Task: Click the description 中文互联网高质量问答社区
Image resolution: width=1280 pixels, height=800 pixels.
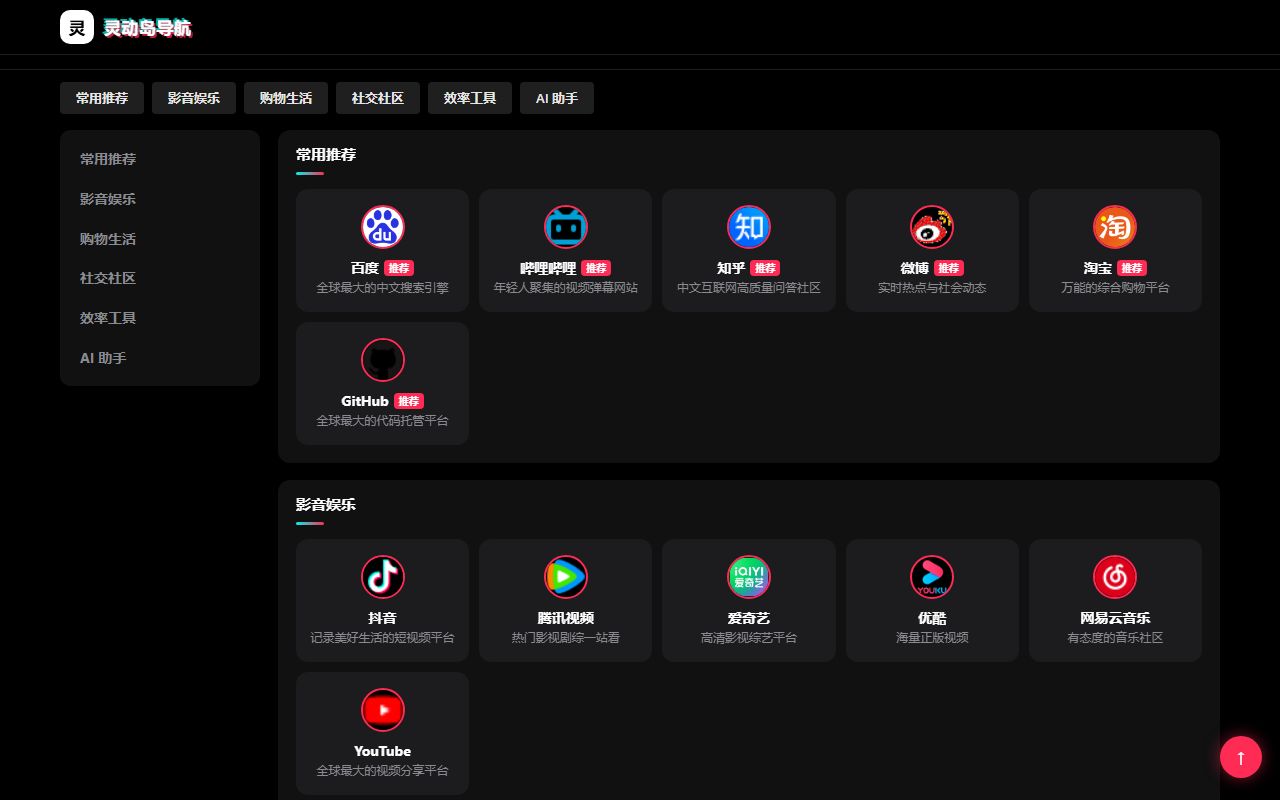Action: point(749,288)
